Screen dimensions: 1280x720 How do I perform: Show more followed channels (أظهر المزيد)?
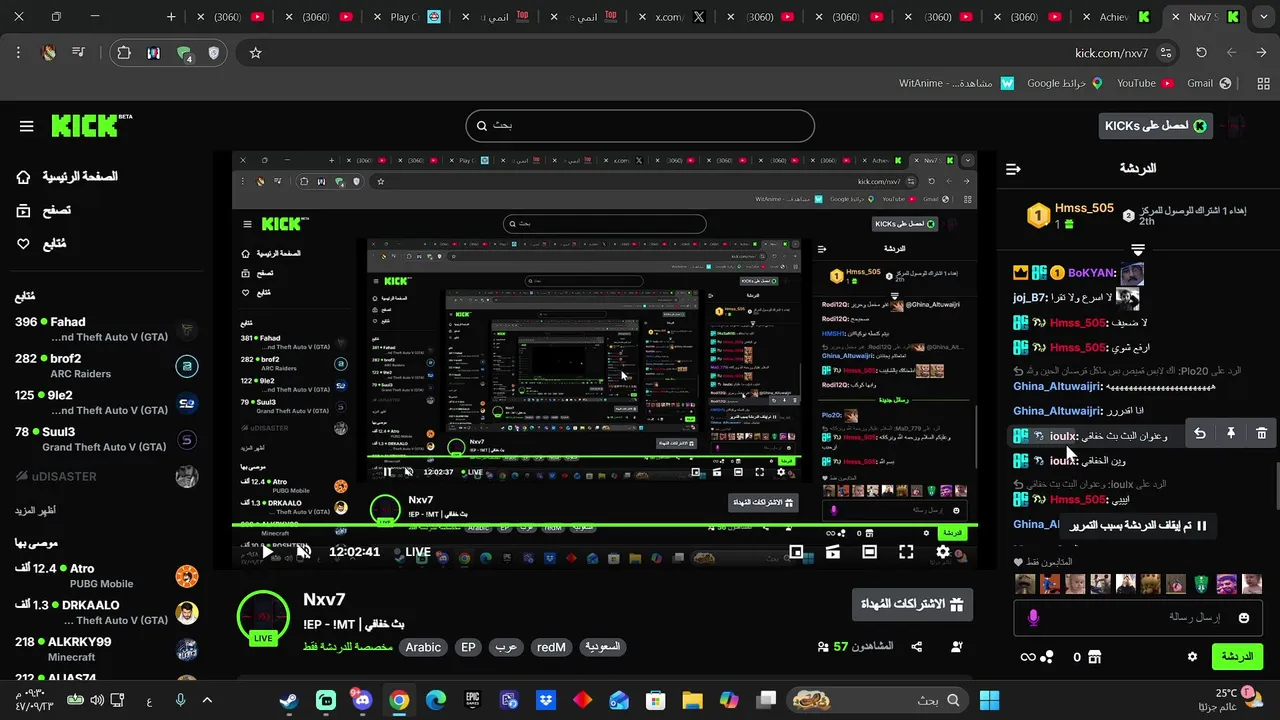click(35, 510)
